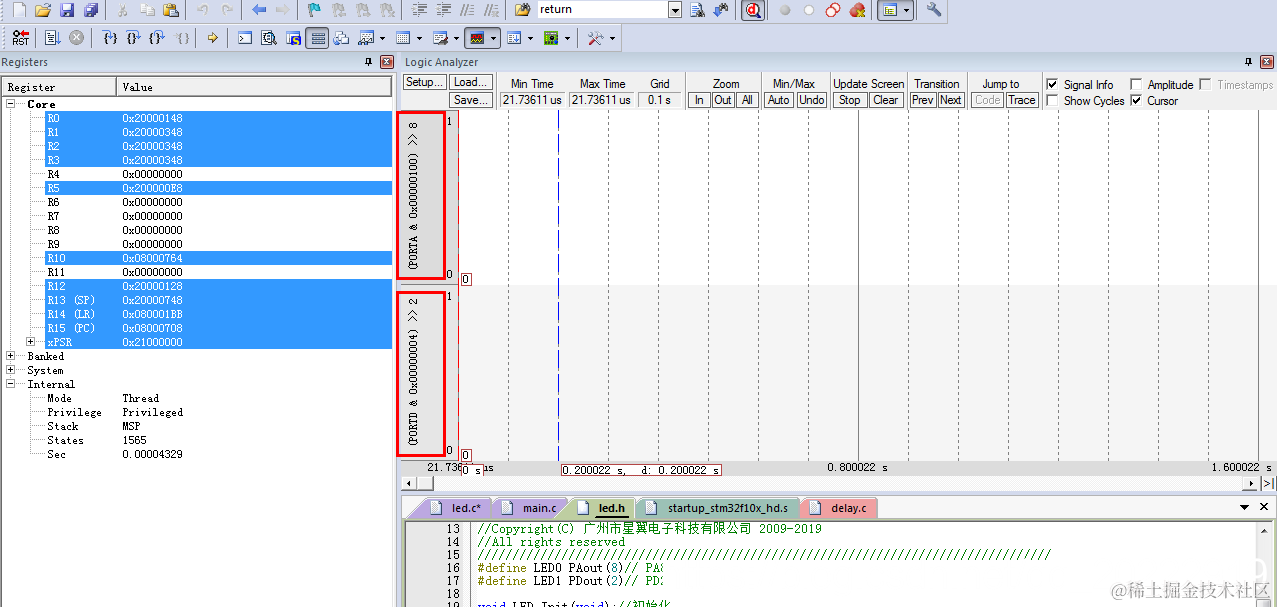1277x607 pixels.
Task: Click the Step Into debug icon
Action: pyautogui.click(x=110, y=38)
